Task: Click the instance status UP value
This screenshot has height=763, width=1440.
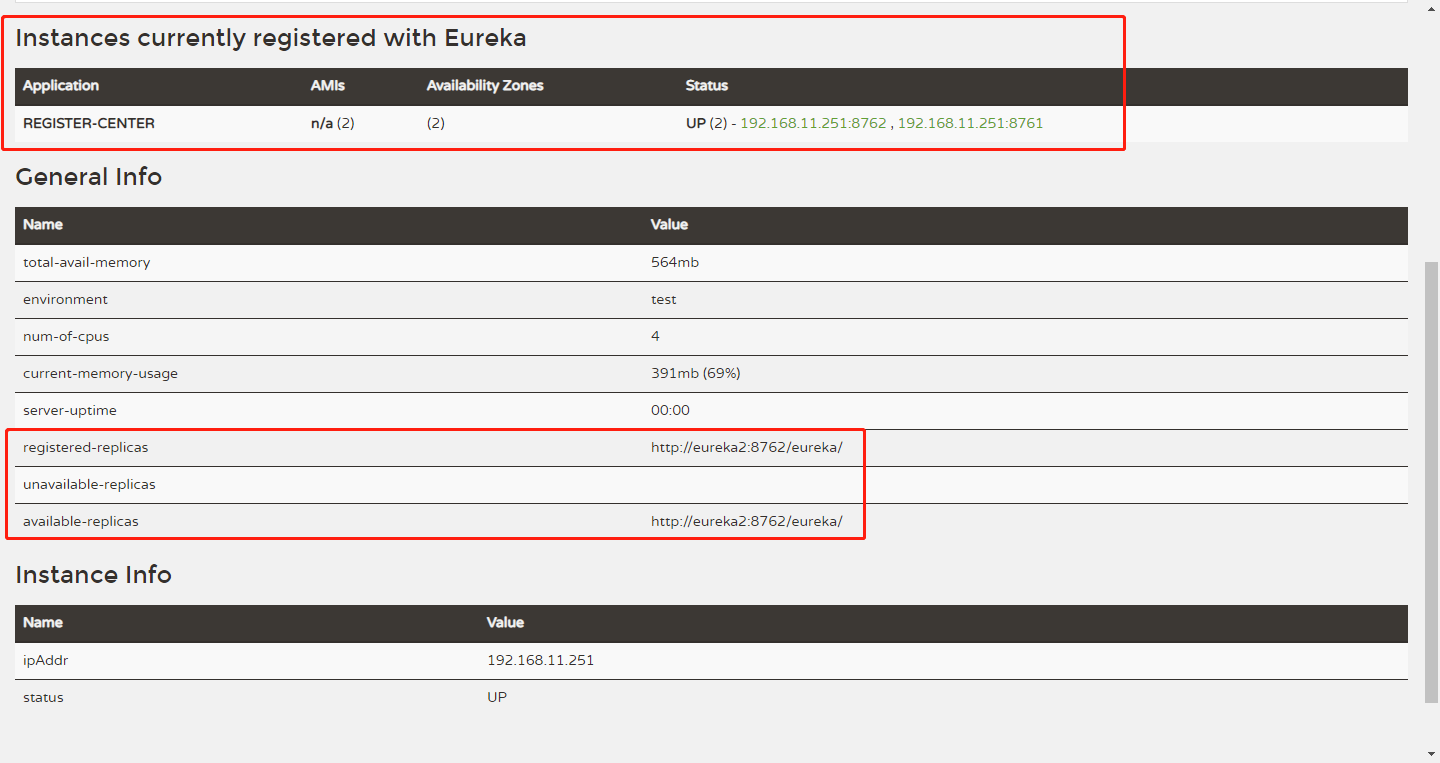Action: (497, 698)
